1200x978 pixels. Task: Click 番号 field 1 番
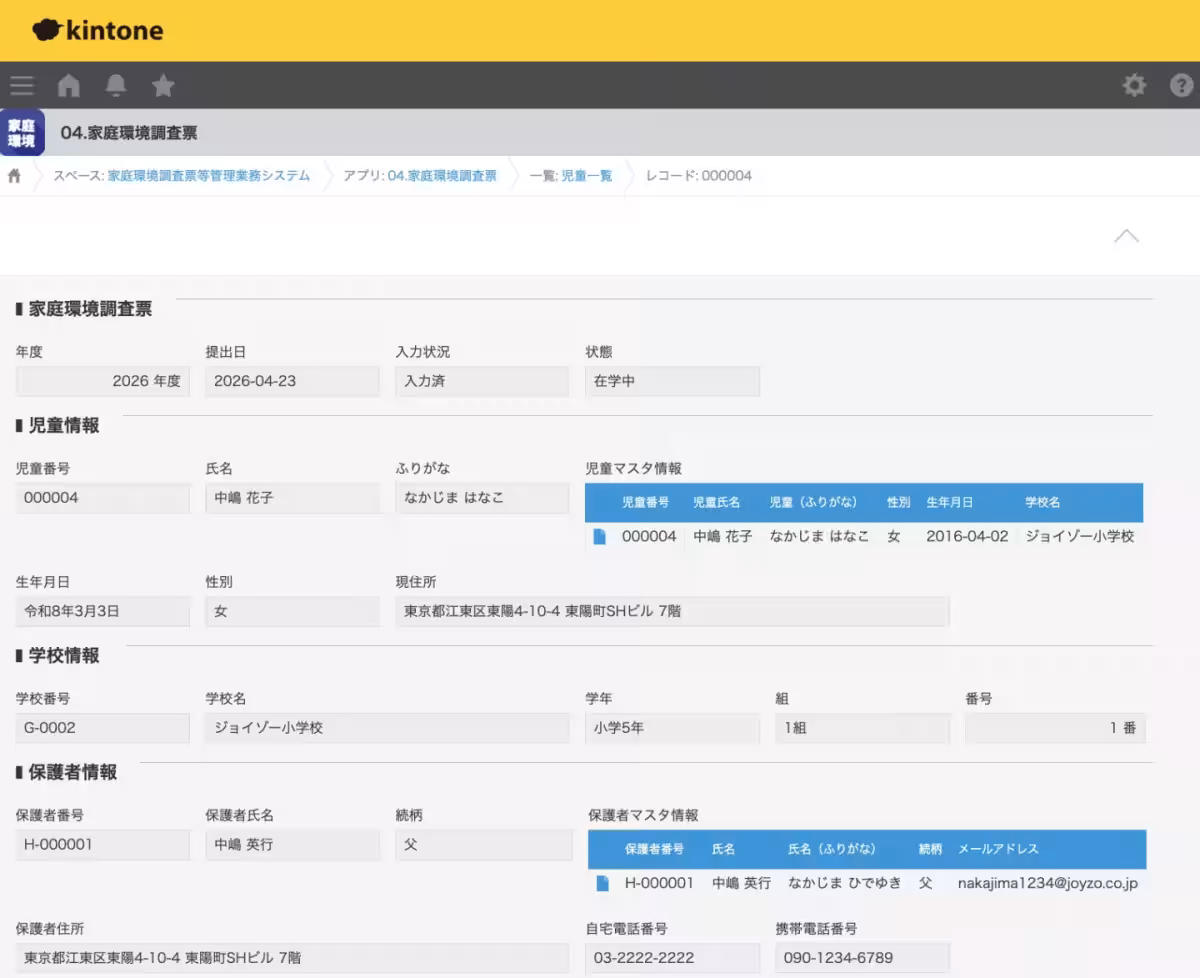(x=1055, y=728)
